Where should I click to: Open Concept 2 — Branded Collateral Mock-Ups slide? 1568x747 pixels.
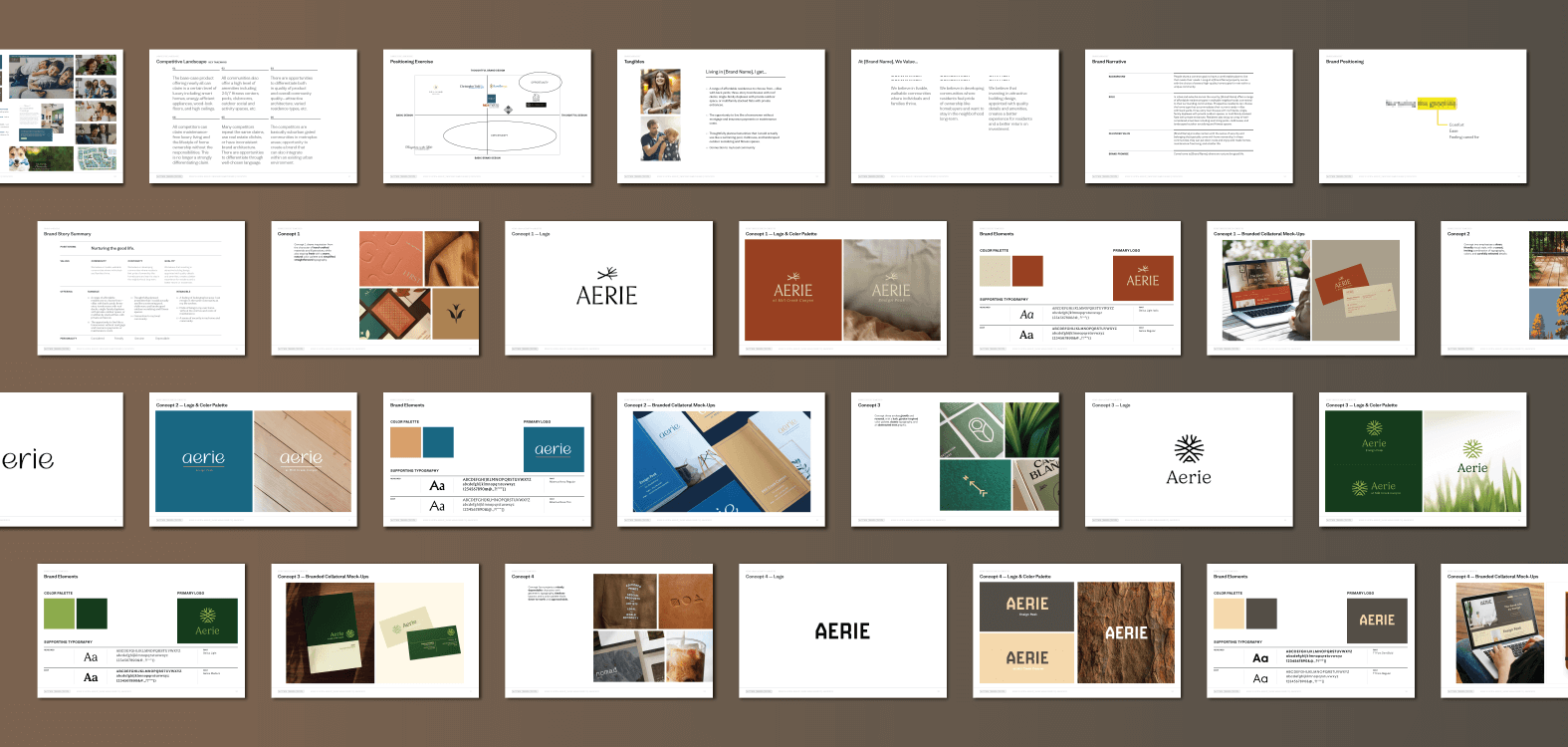click(x=721, y=459)
